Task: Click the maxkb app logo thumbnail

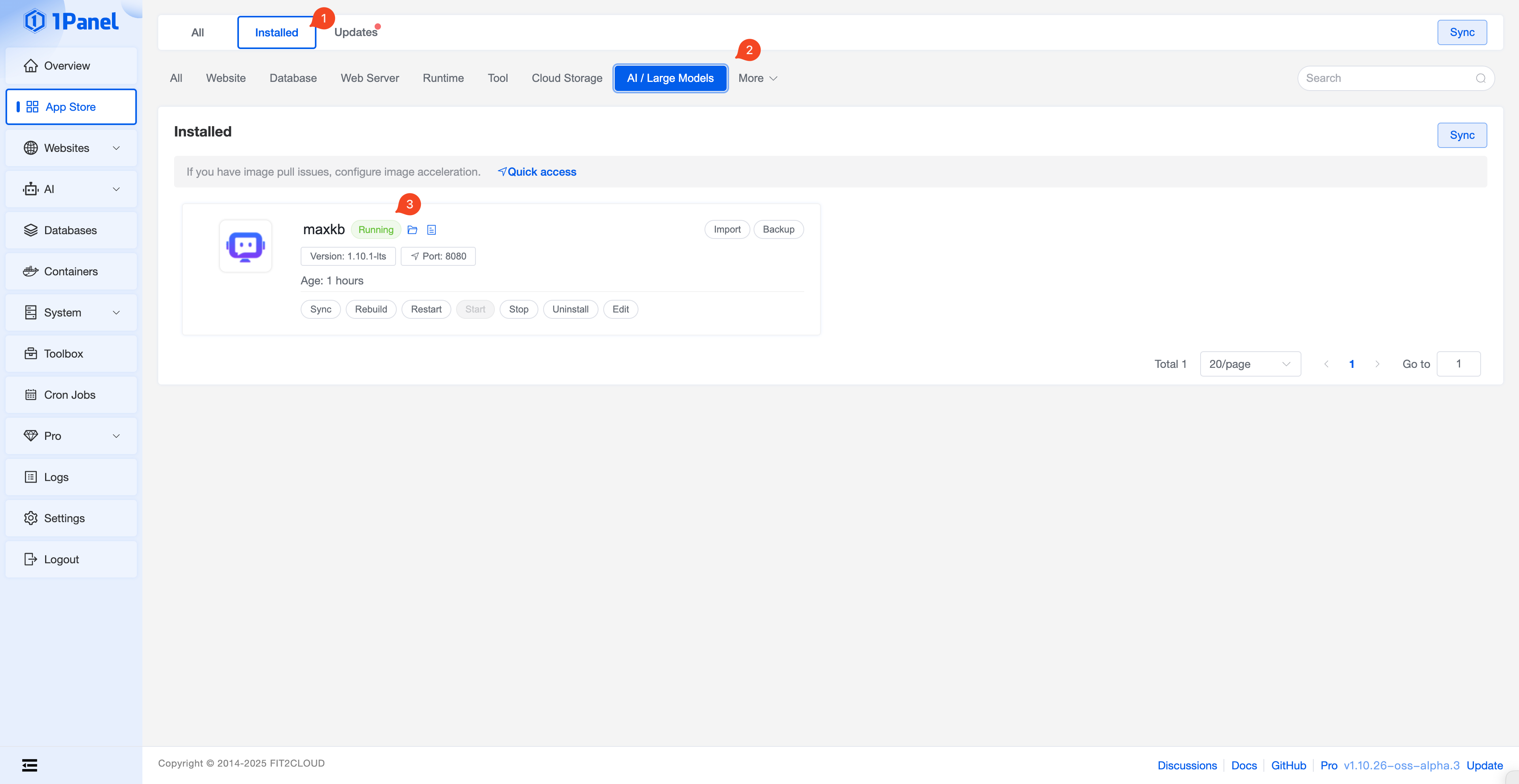Action: [246, 246]
